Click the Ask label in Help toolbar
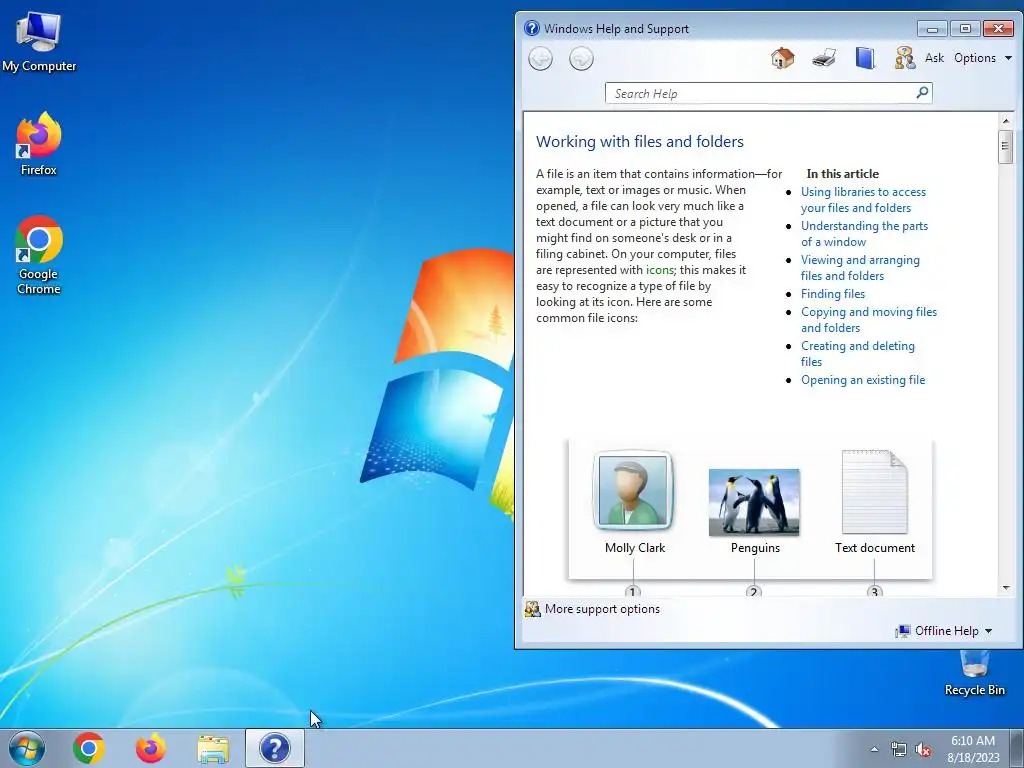Screen dimensions: 1024x768 coord(934,58)
